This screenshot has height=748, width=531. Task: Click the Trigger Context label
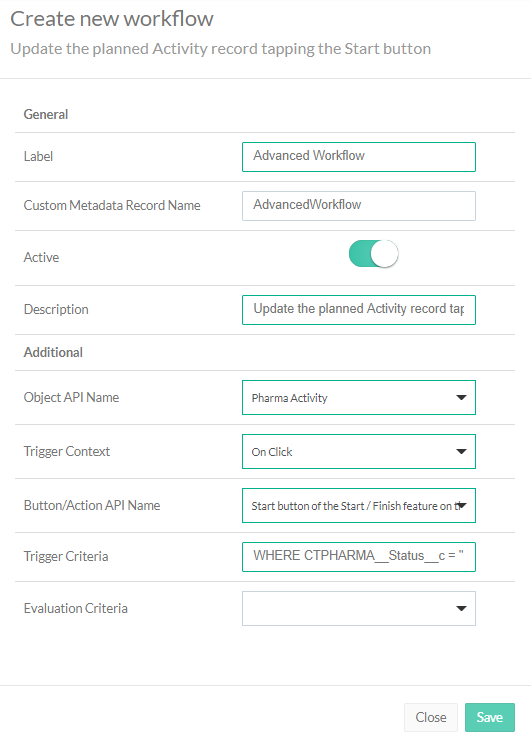[67, 452]
